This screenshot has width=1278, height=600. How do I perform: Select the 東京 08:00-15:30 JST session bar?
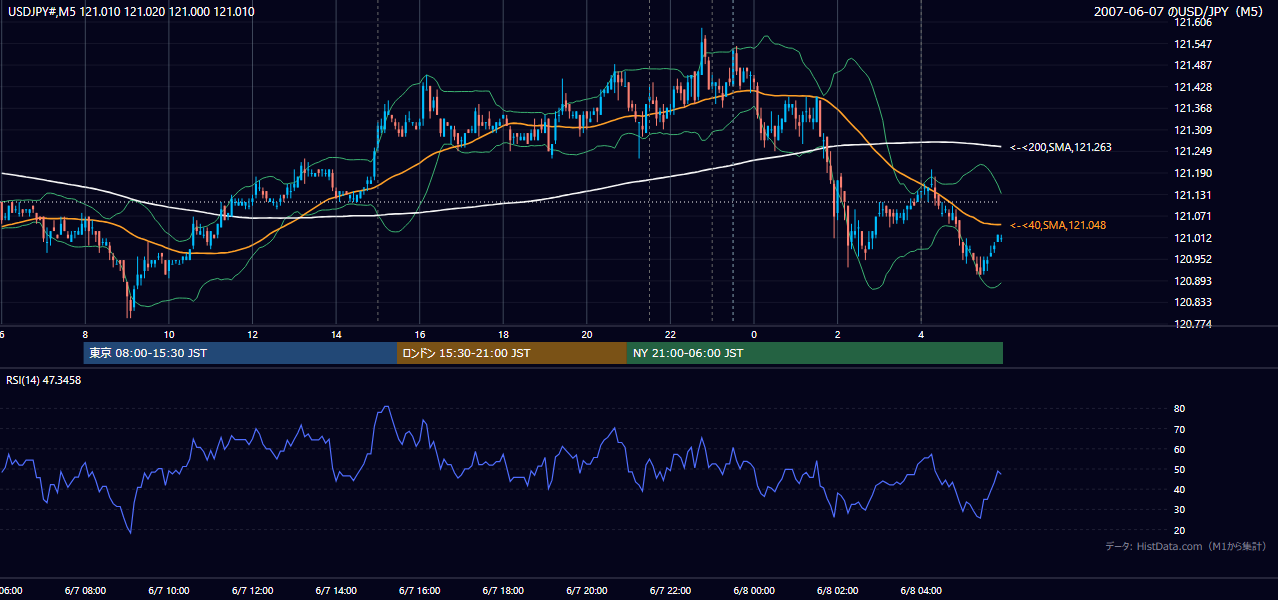241,353
